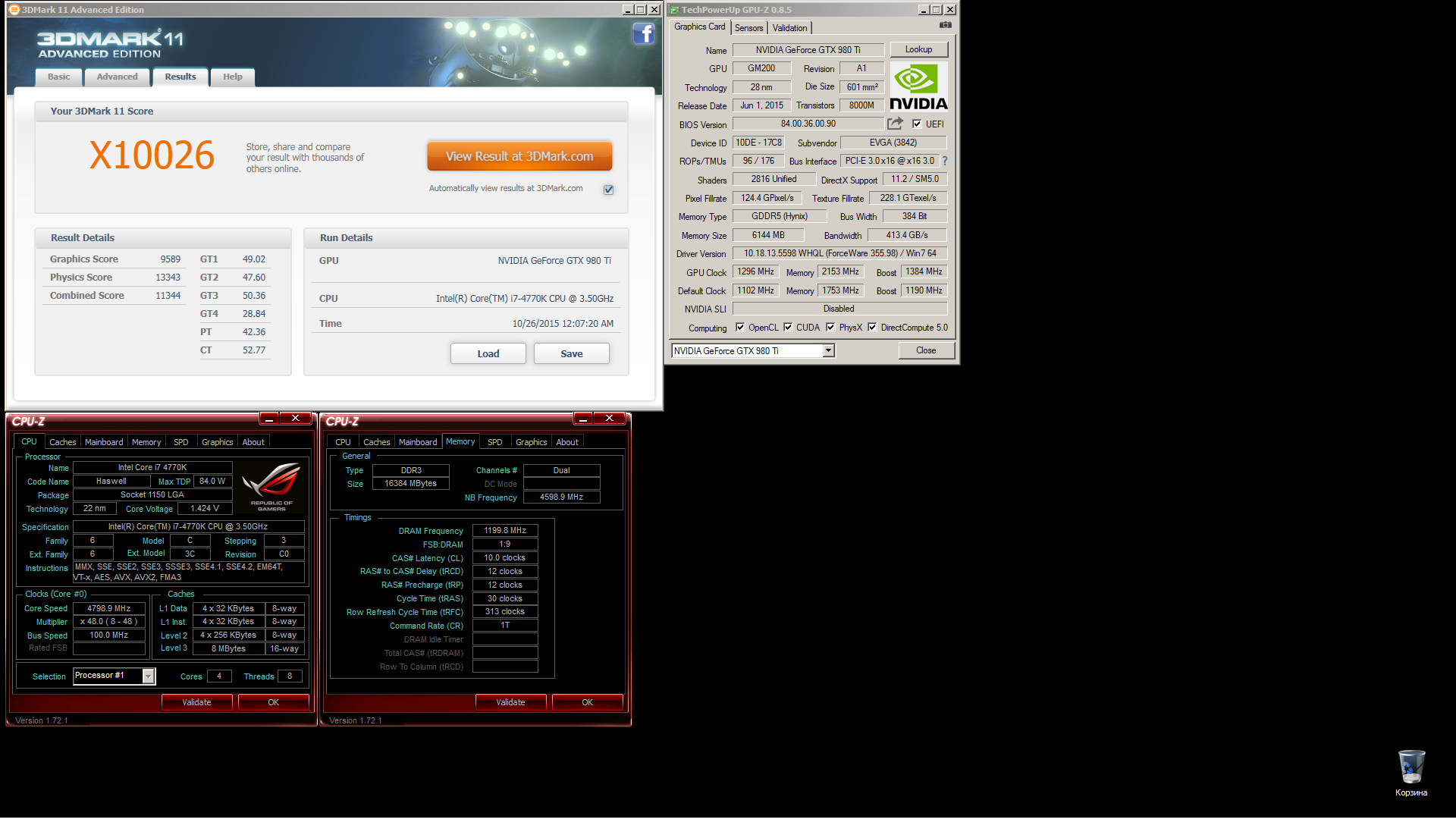The height and width of the screenshot is (819, 1456).
Task: Toggle the PhysX checkbox
Action: (x=830, y=328)
